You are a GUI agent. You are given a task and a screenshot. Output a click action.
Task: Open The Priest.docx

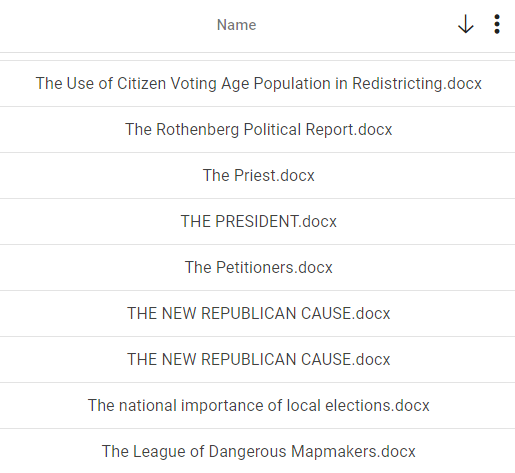pyautogui.click(x=259, y=175)
